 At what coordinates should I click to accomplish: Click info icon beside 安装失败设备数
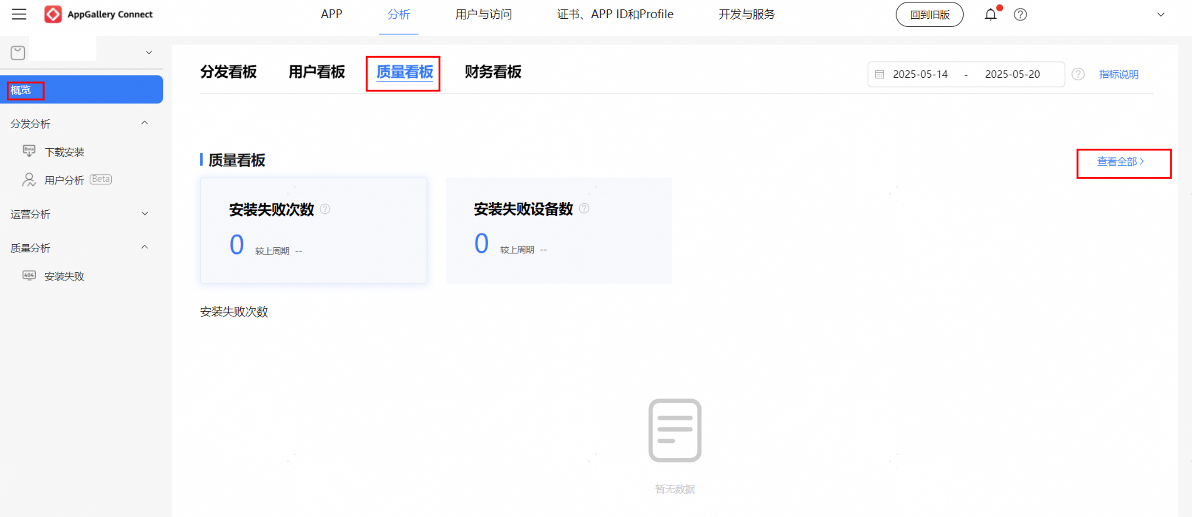point(584,209)
